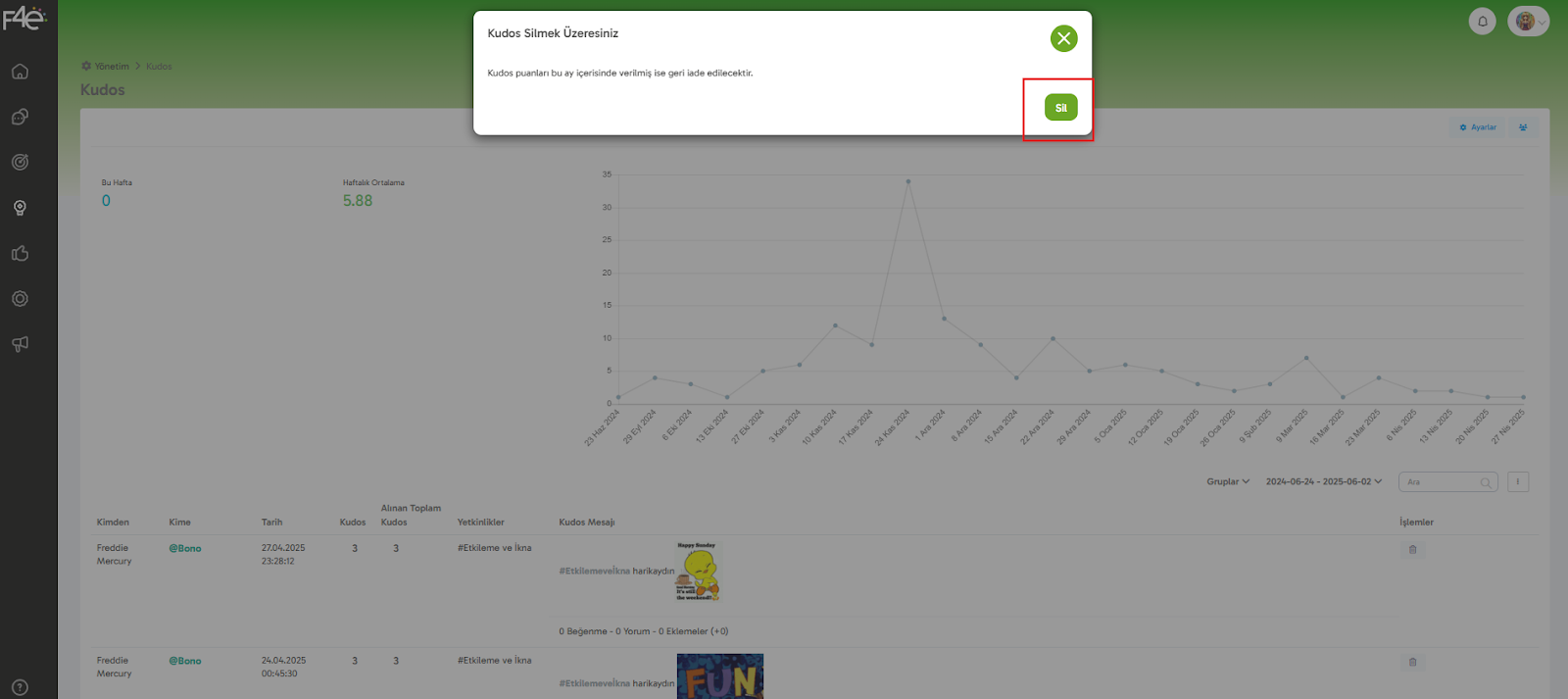Confirm deletion with the green Sil button

click(x=1060, y=108)
